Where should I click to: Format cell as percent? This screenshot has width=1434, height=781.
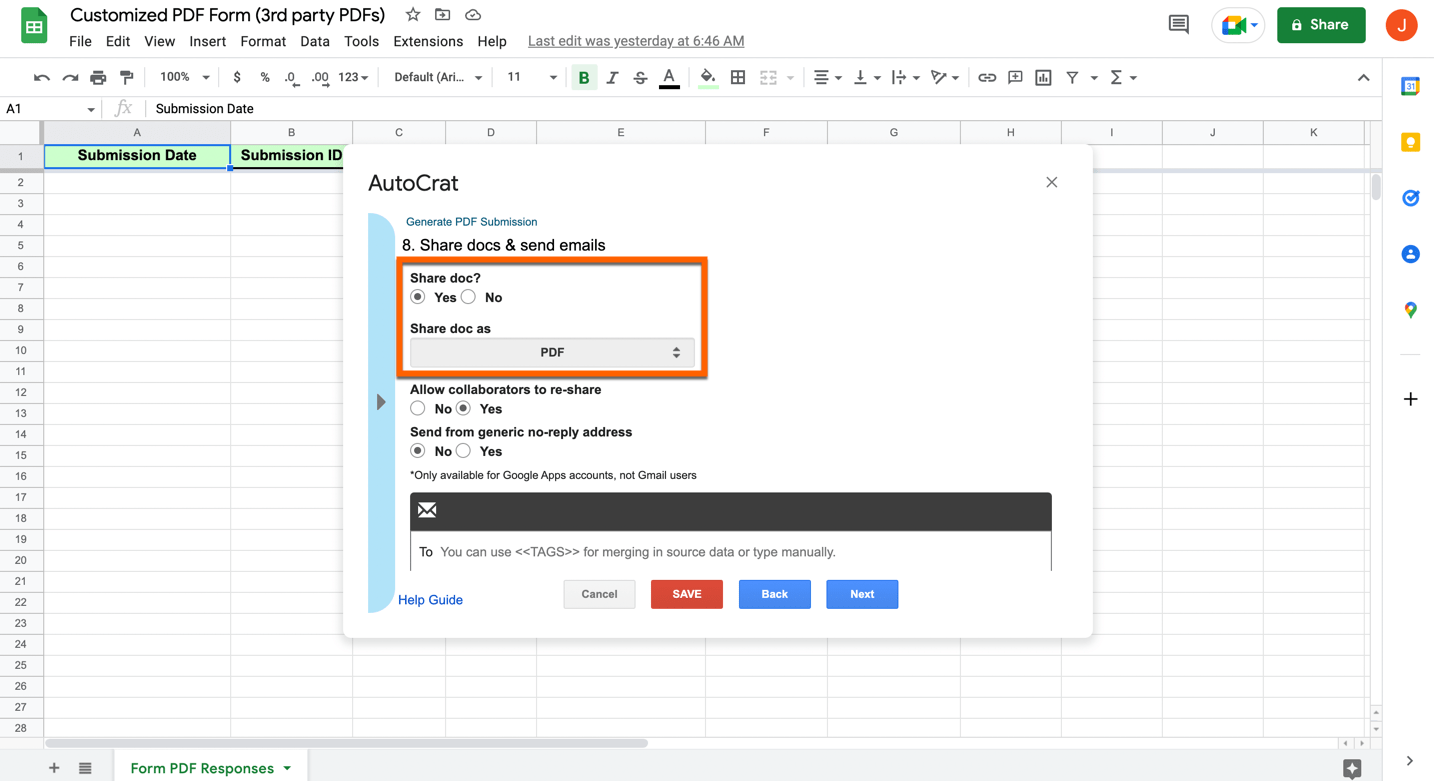click(265, 77)
